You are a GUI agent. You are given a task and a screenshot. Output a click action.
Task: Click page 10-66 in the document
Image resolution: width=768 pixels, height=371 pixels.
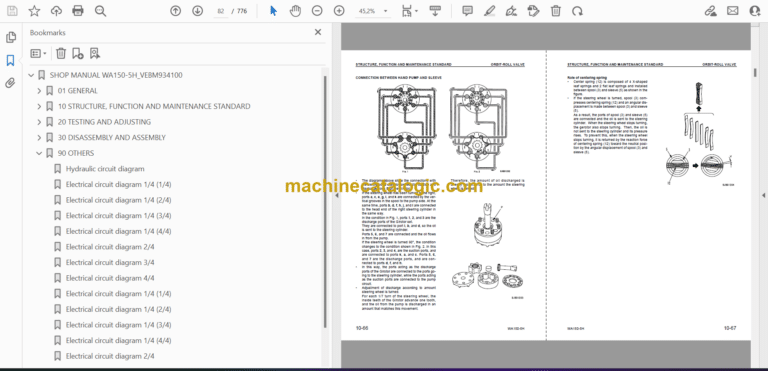point(443,195)
